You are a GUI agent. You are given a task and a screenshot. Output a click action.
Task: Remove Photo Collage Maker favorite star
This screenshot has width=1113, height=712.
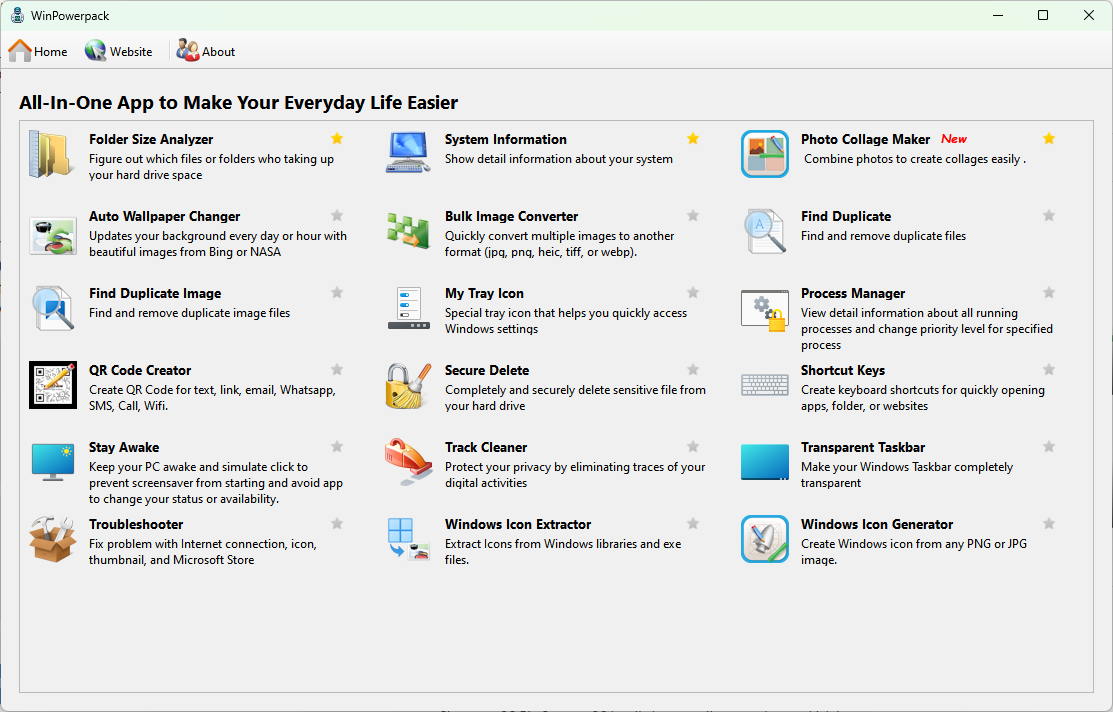pos(1049,138)
